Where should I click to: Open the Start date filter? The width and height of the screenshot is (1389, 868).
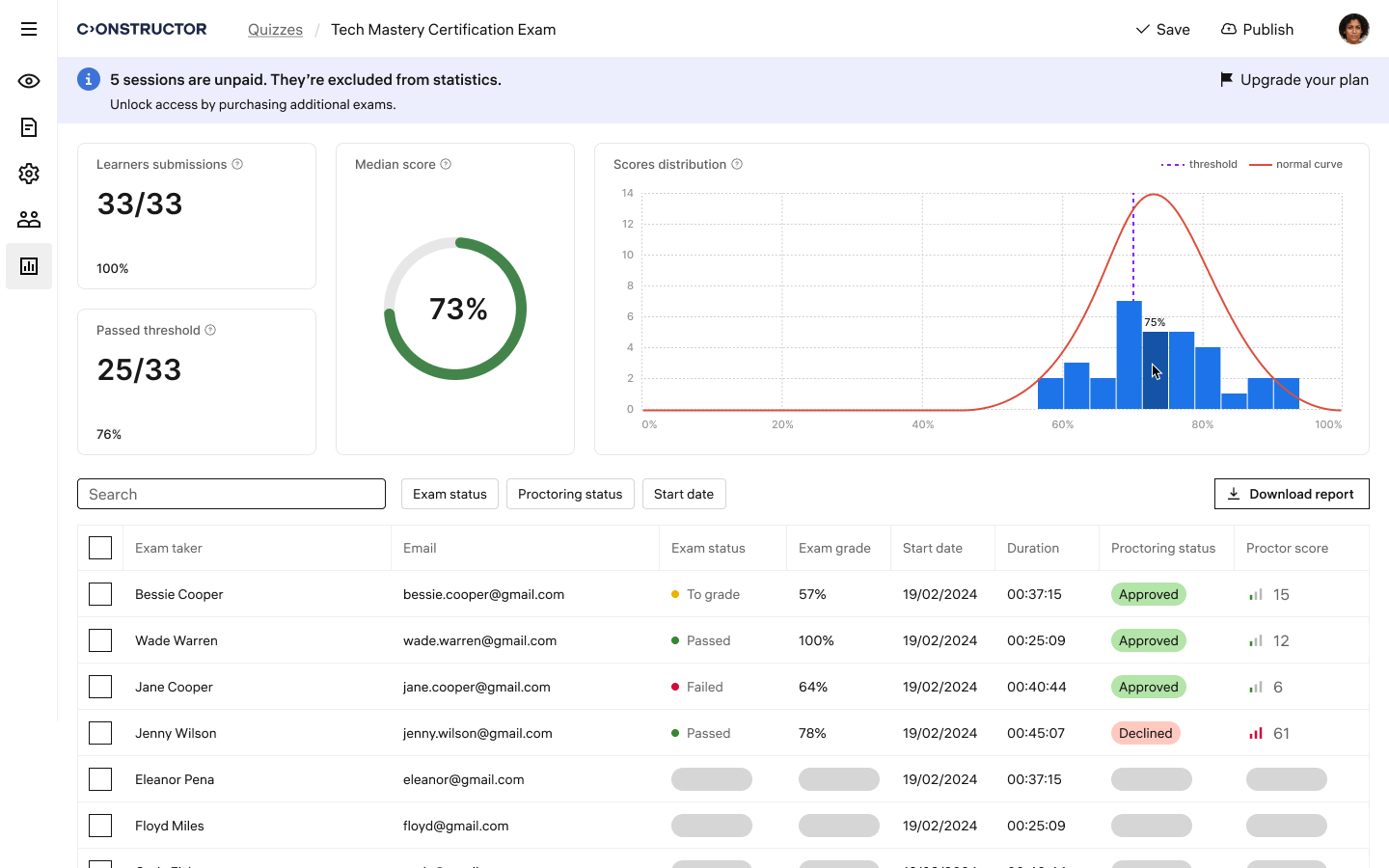coord(684,493)
